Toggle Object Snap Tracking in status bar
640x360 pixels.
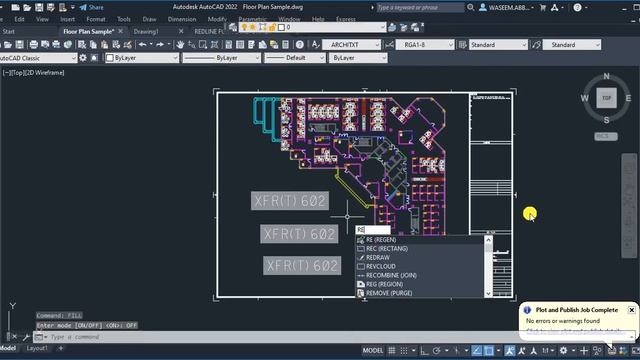(x=476, y=351)
